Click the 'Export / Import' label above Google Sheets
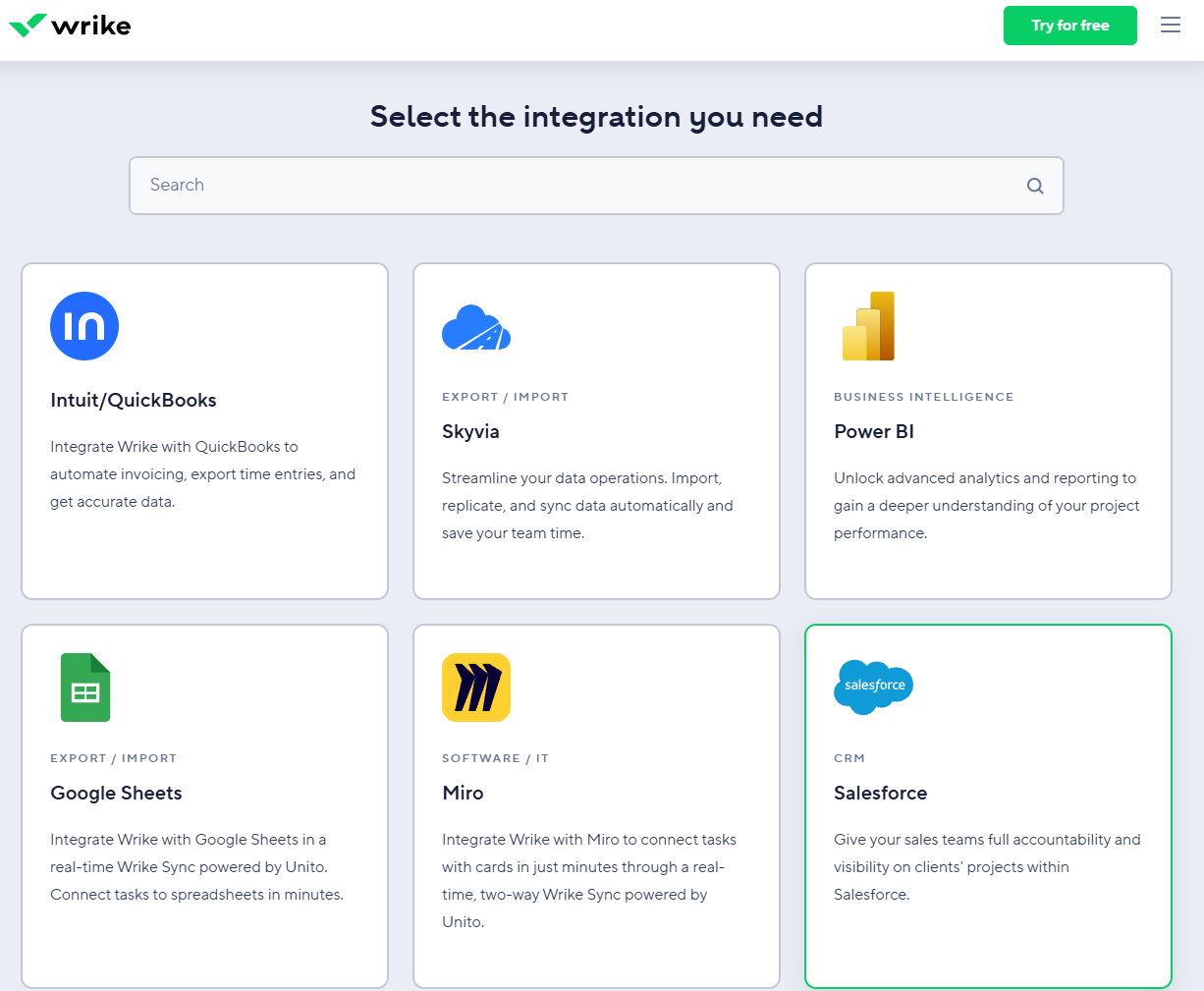The width and height of the screenshot is (1204, 991). 114,758
